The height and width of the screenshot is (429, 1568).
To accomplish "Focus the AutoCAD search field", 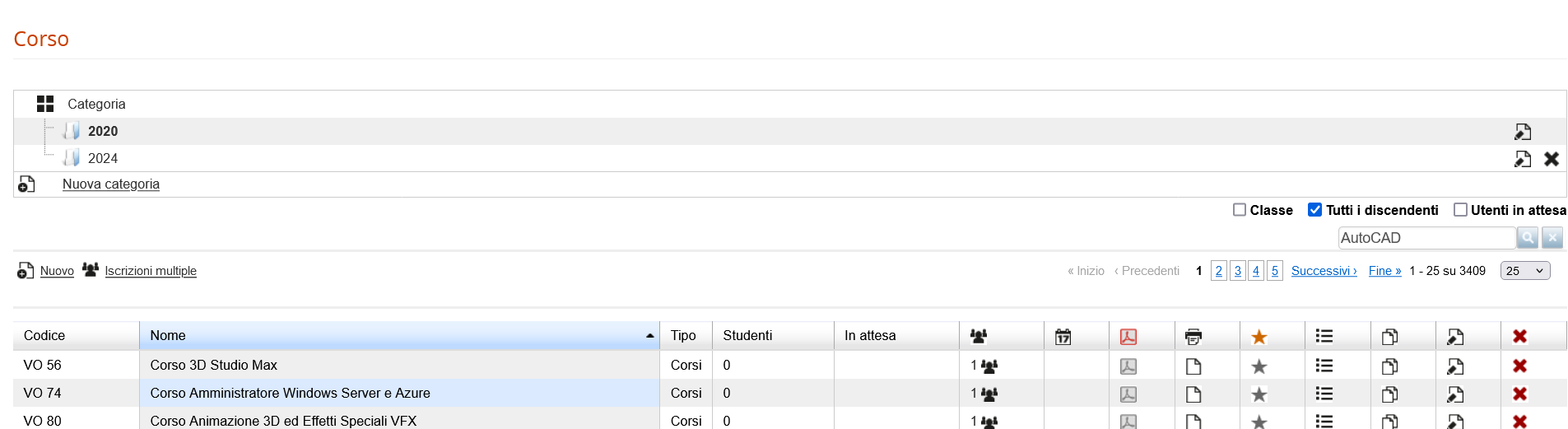I will [x=1426, y=238].
